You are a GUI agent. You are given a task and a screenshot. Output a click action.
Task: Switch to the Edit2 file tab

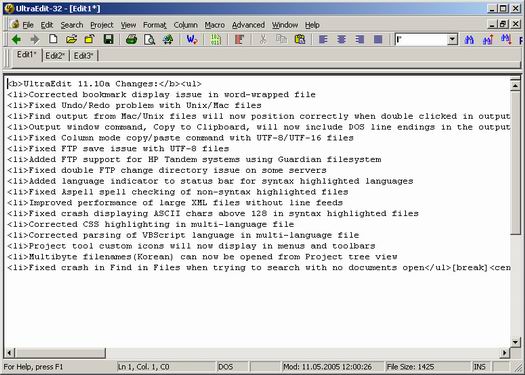tap(55, 56)
